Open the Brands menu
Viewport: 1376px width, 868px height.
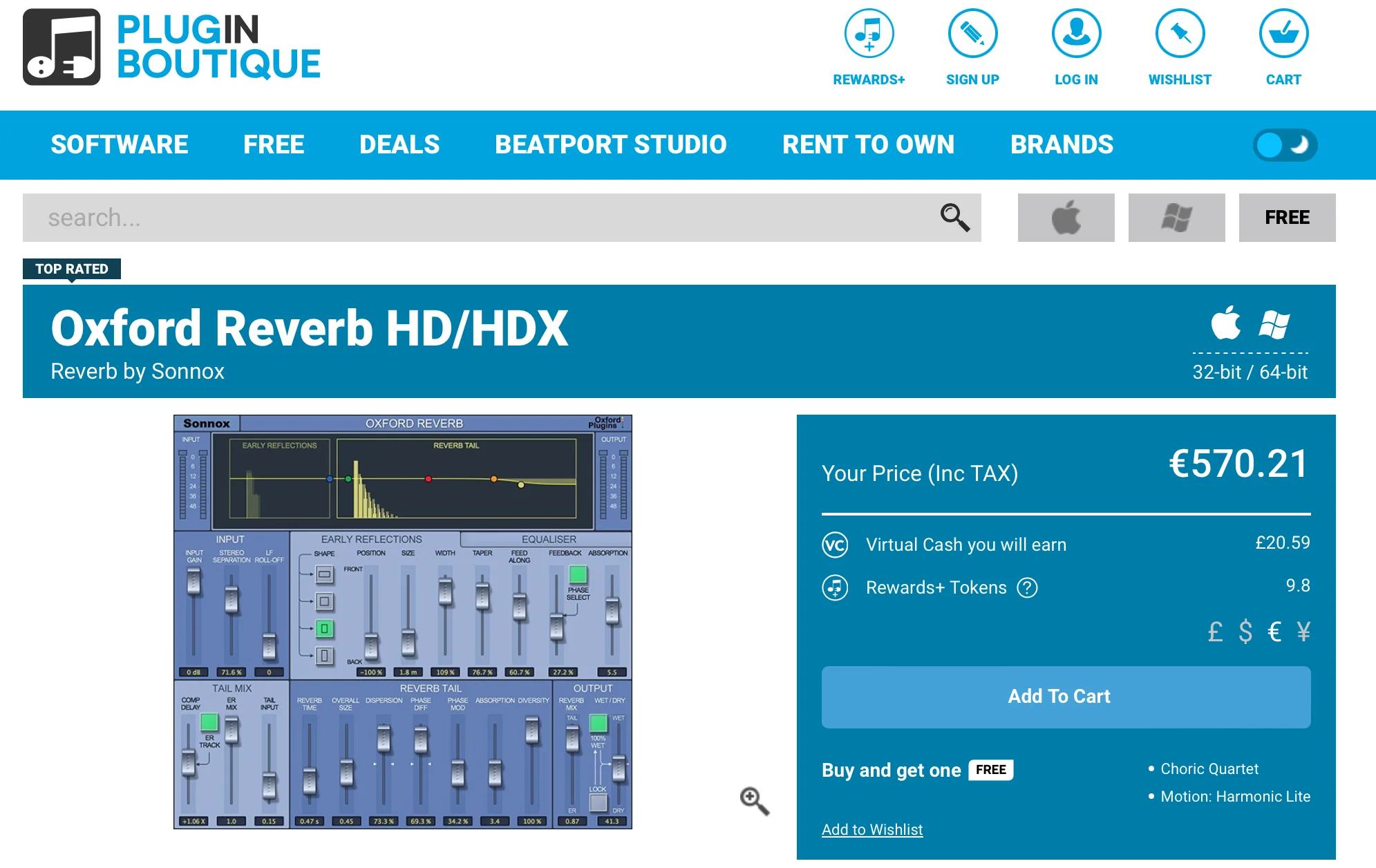pyautogui.click(x=1062, y=144)
